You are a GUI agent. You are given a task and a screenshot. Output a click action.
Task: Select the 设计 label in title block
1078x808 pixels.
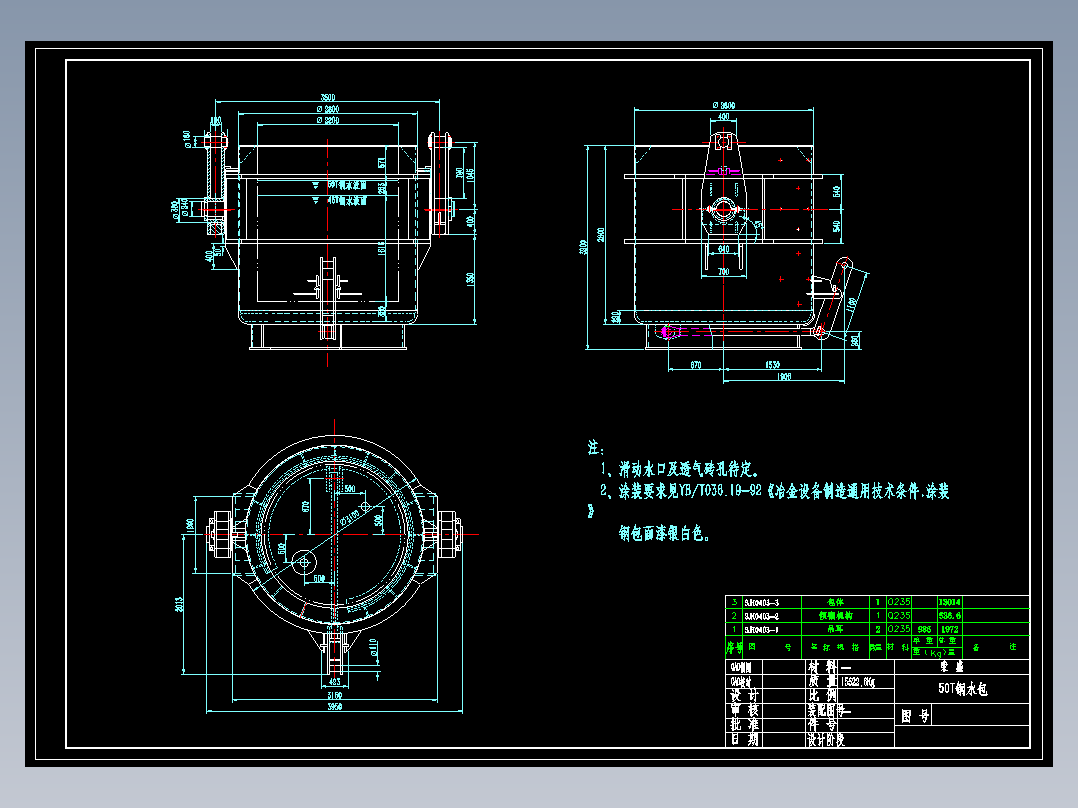(x=744, y=695)
